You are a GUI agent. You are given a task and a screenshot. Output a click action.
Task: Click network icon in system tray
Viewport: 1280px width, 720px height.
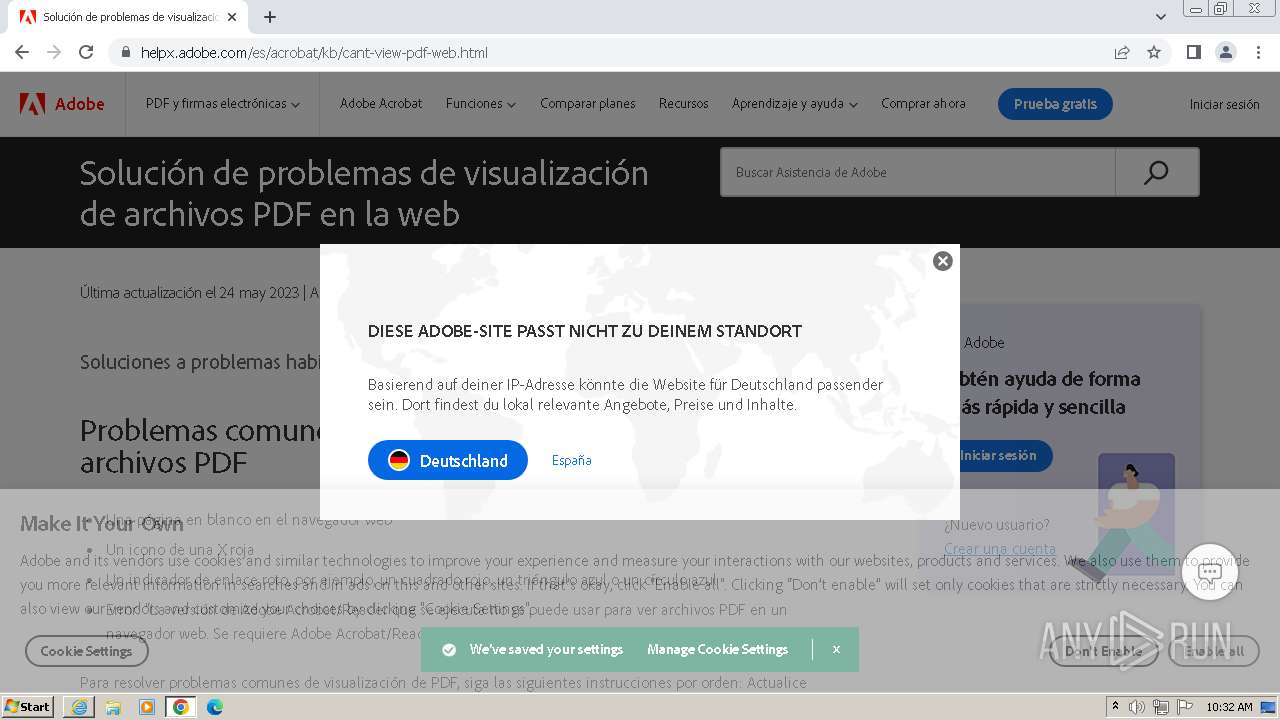pos(1161,707)
